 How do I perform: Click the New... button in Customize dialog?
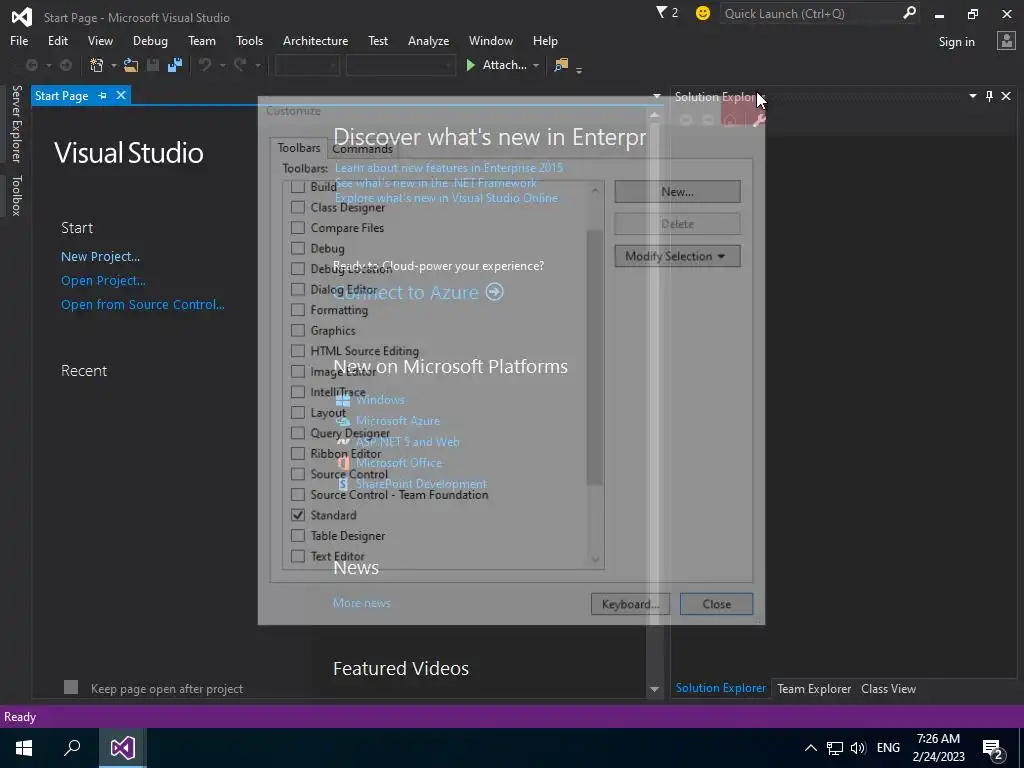point(677,191)
